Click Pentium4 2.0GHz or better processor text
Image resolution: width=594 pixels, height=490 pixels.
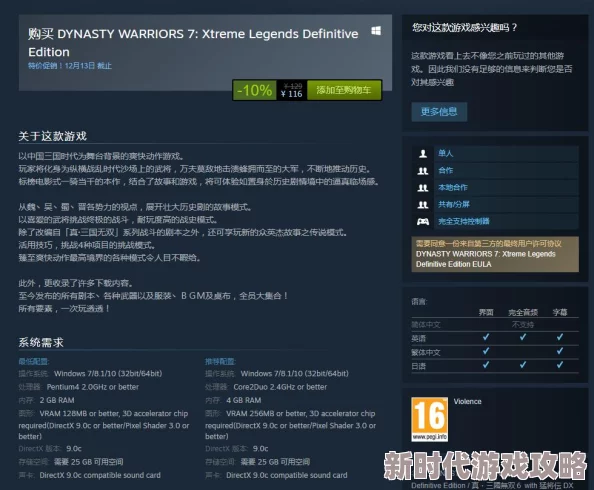pos(93,387)
